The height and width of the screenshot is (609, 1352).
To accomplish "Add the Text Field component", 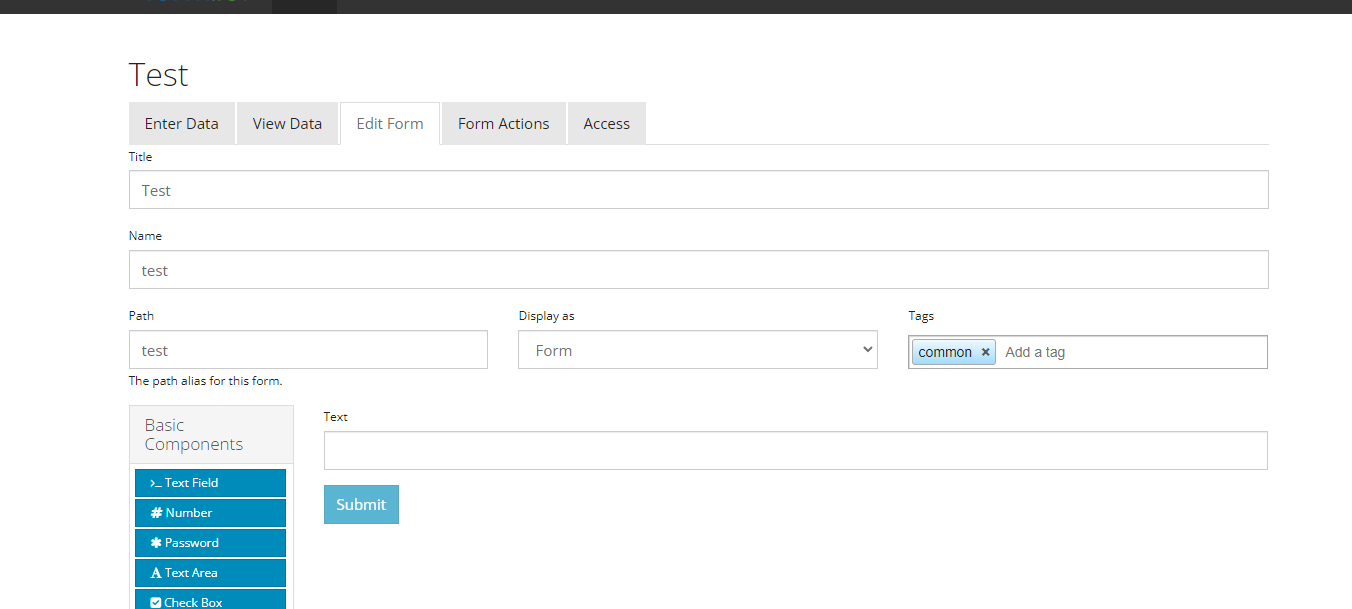I will 210,483.
